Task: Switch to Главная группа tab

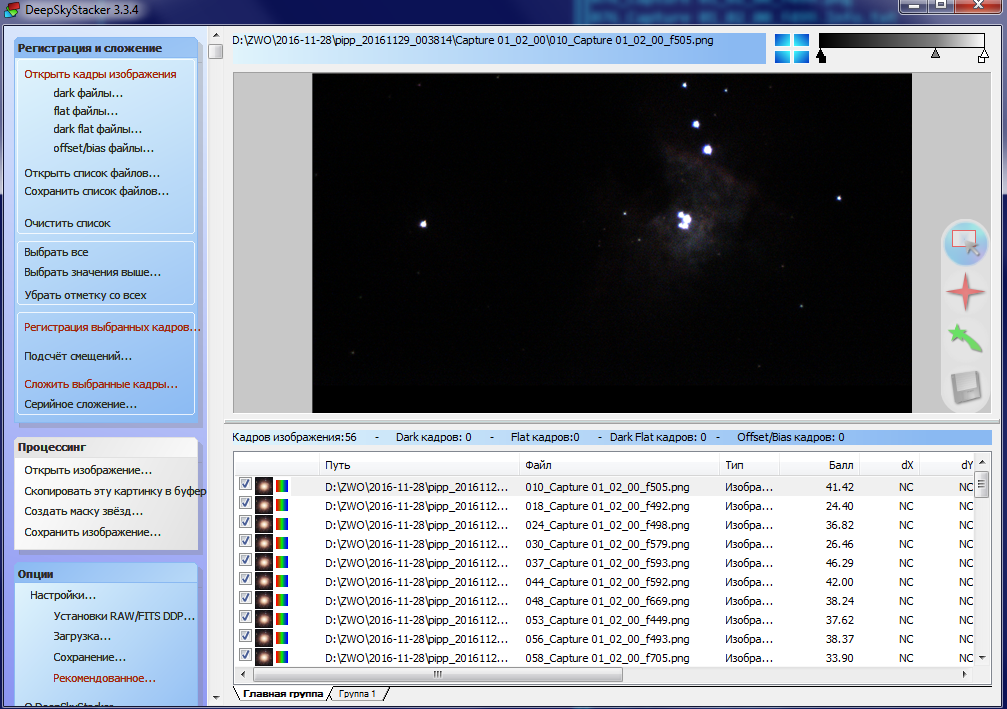Action: (x=283, y=694)
